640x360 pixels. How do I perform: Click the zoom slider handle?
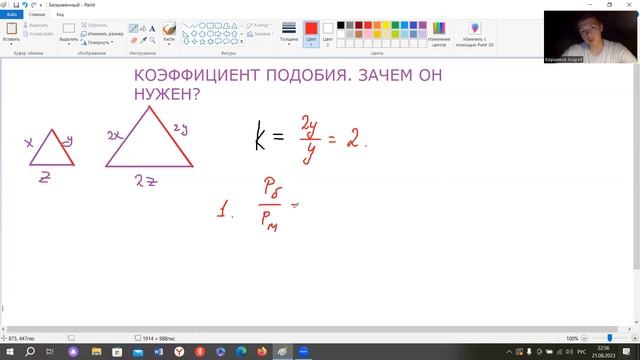pyautogui.click(x=609, y=338)
